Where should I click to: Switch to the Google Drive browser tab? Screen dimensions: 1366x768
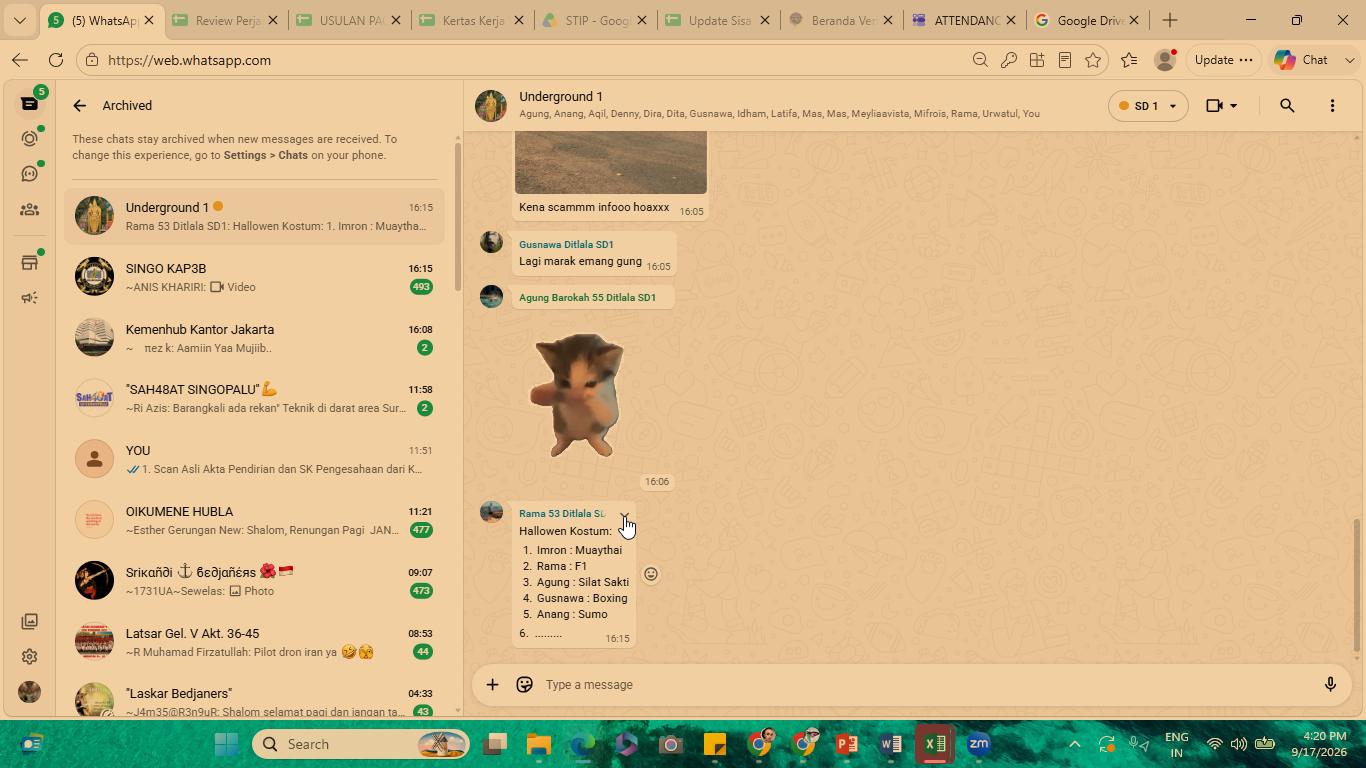tap(1086, 20)
